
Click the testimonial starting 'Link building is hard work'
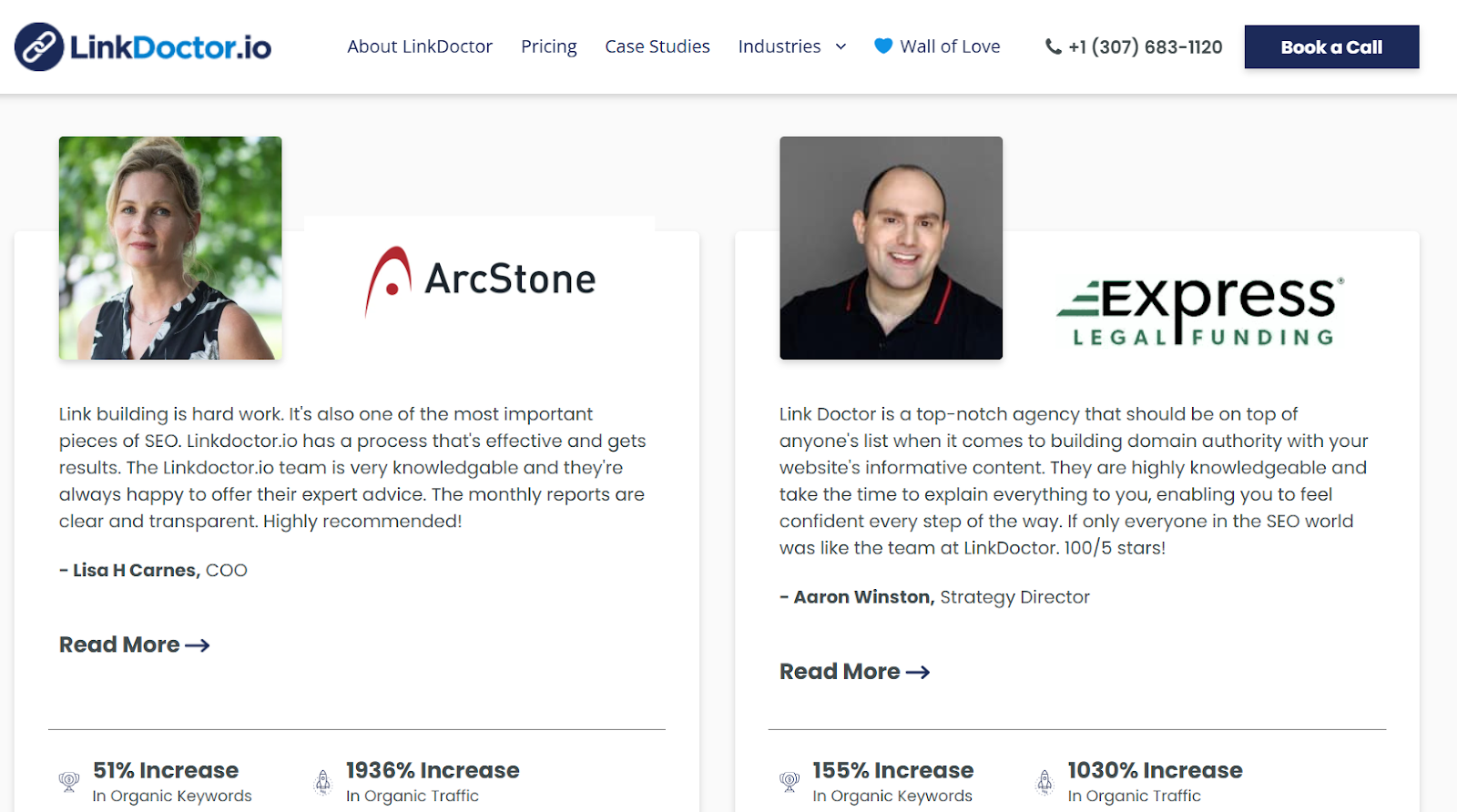[x=352, y=467]
